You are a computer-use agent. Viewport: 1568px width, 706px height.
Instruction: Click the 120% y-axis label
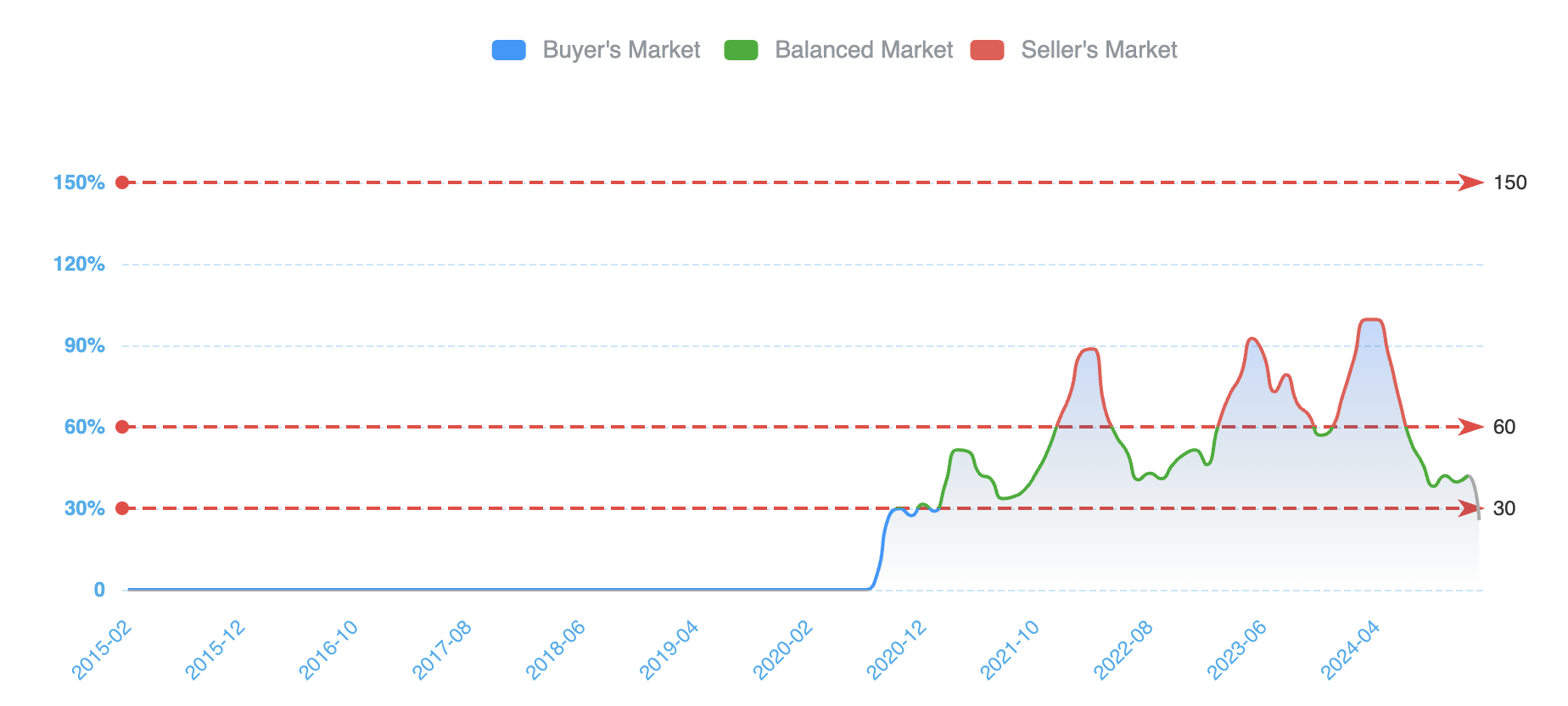coord(79,264)
